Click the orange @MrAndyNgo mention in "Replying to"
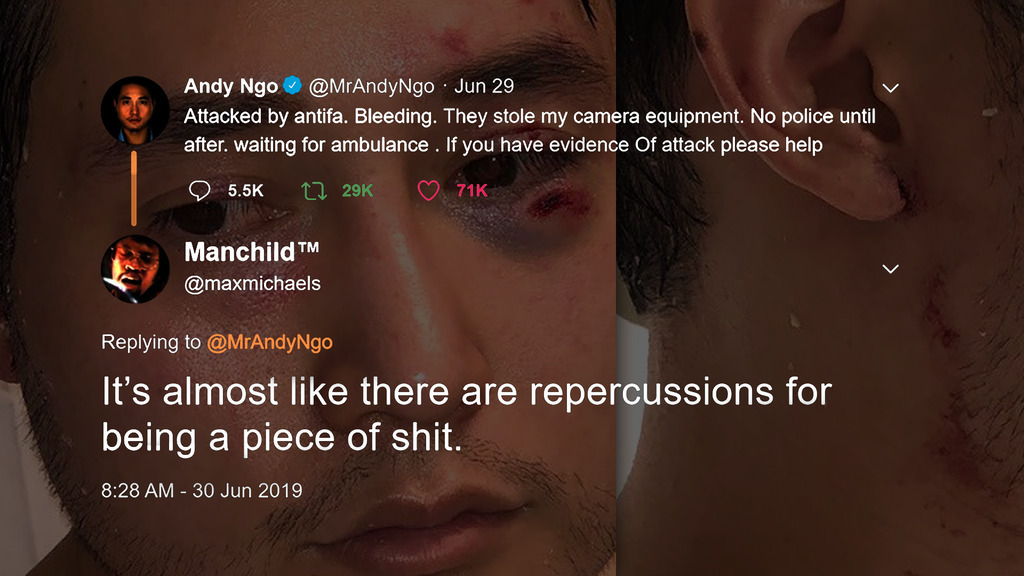This screenshot has height=576, width=1024. click(x=269, y=342)
